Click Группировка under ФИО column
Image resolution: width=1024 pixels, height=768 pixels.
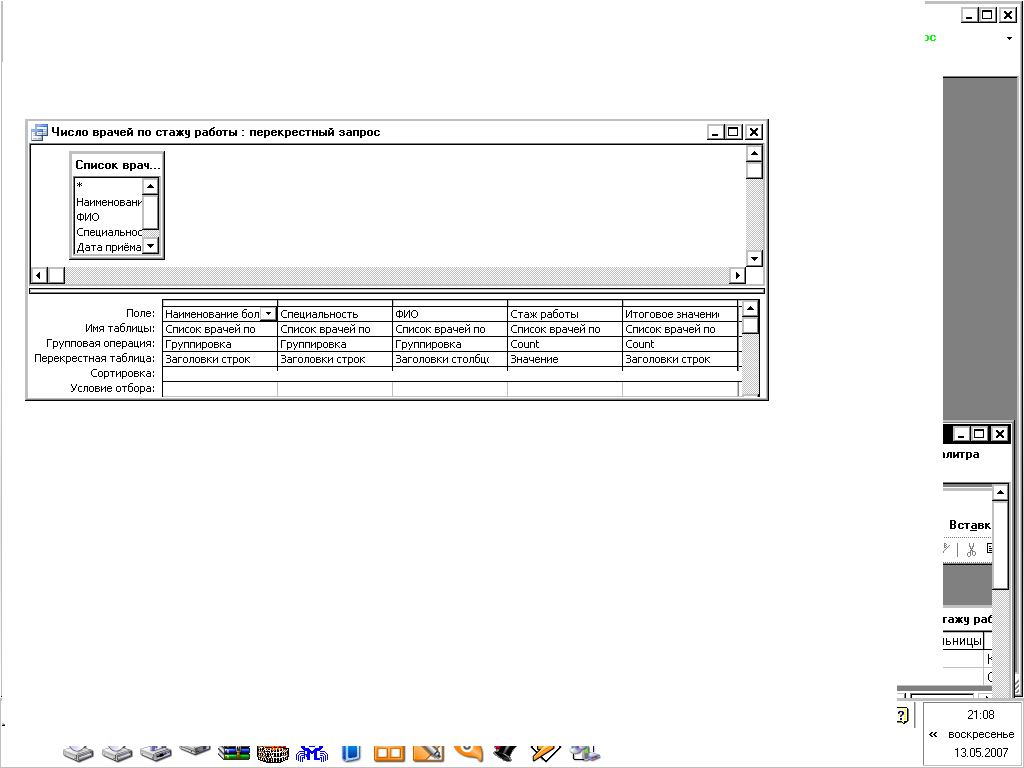[449, 344]
